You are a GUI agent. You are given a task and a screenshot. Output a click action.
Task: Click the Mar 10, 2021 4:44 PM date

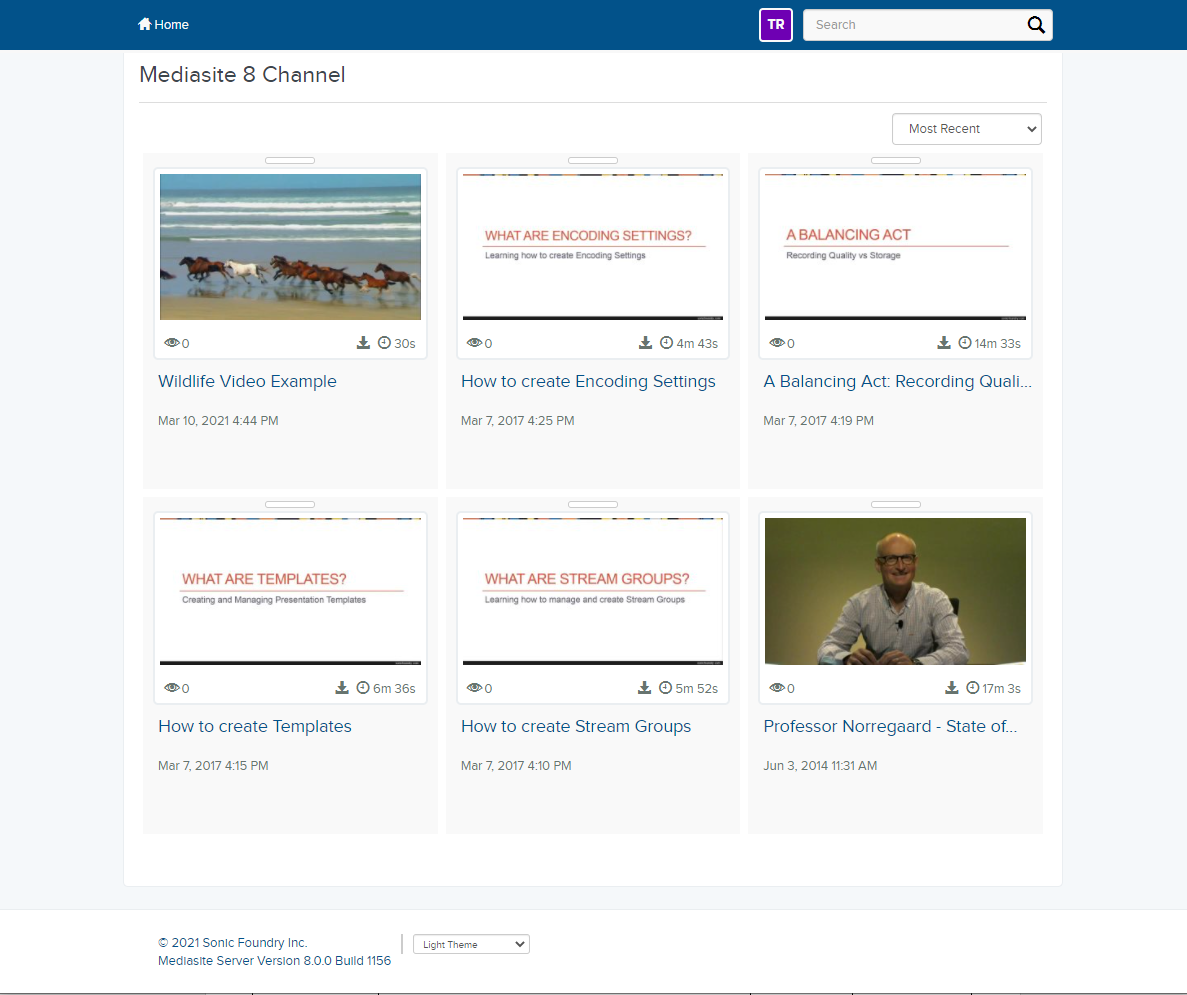pyautogui.click(x=218, y=420)
